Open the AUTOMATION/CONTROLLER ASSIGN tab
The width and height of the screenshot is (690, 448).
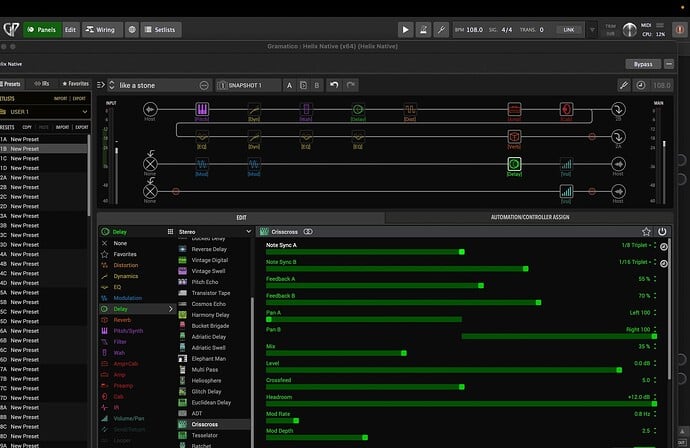click(530, 217)
